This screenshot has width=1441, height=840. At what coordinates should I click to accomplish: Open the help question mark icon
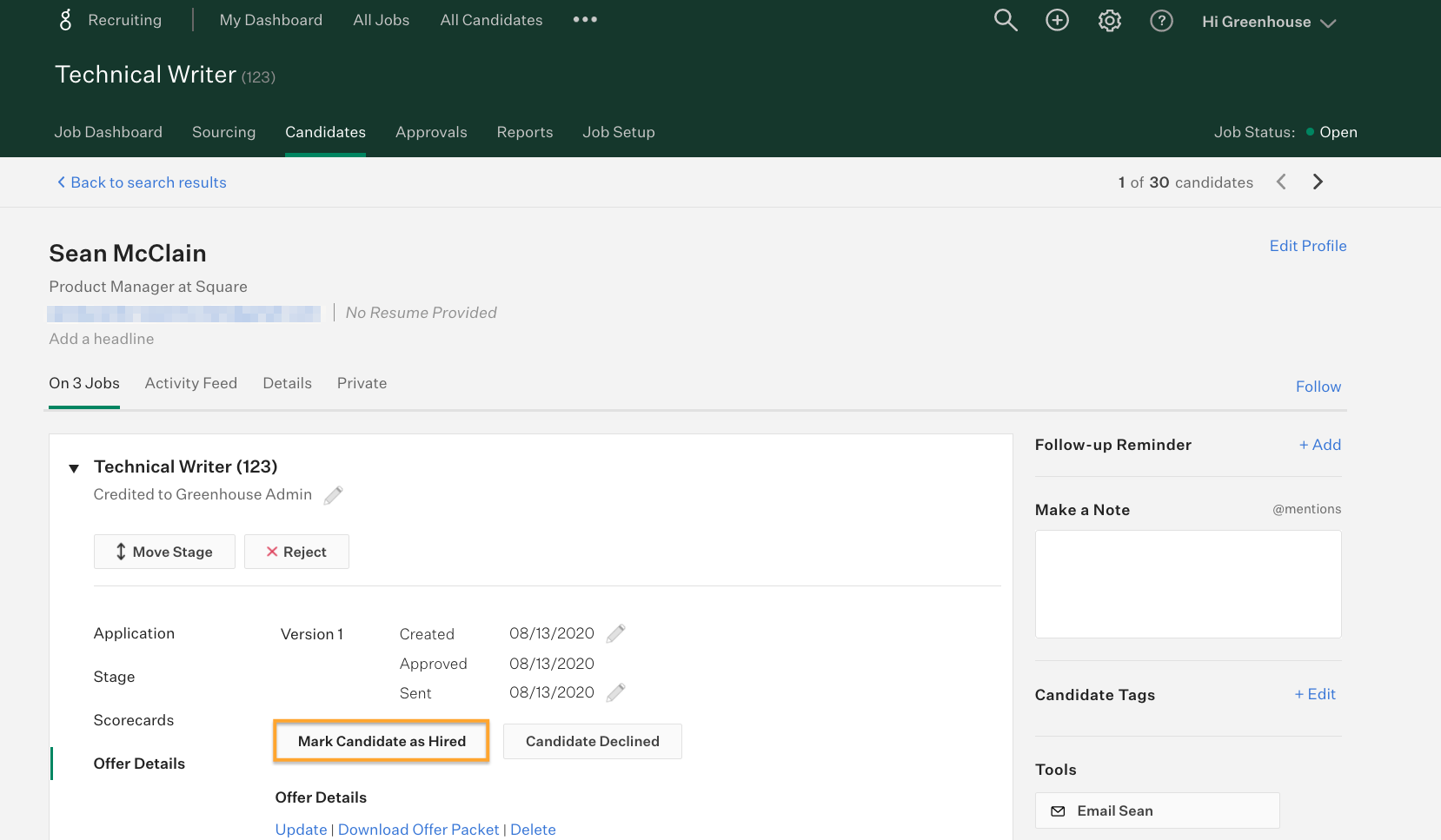tap(1161, 20)
